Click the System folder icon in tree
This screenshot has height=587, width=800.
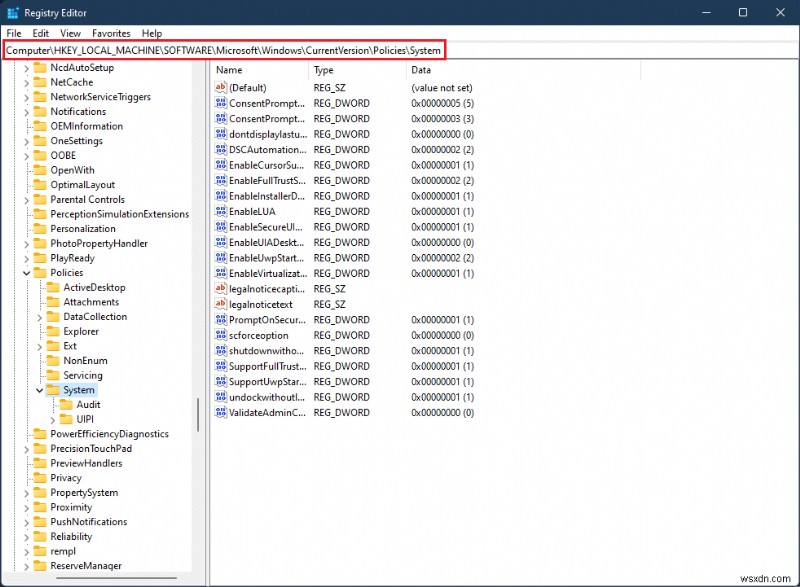53,390
